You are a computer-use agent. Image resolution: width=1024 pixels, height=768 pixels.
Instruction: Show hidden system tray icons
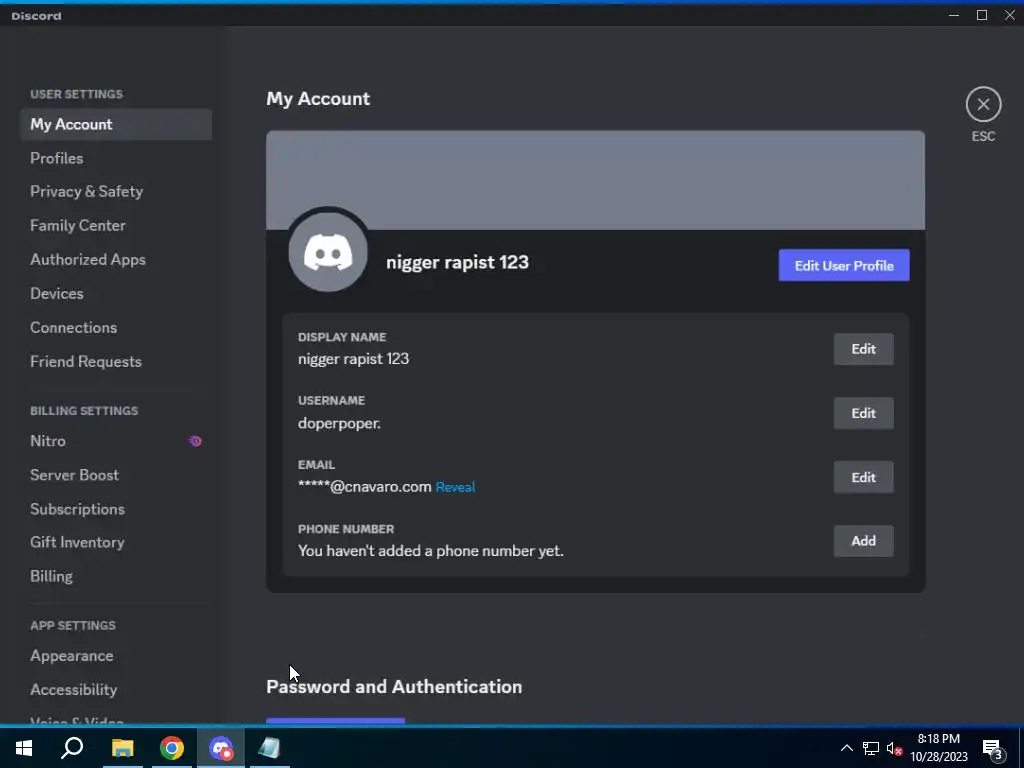pos(846,748)
